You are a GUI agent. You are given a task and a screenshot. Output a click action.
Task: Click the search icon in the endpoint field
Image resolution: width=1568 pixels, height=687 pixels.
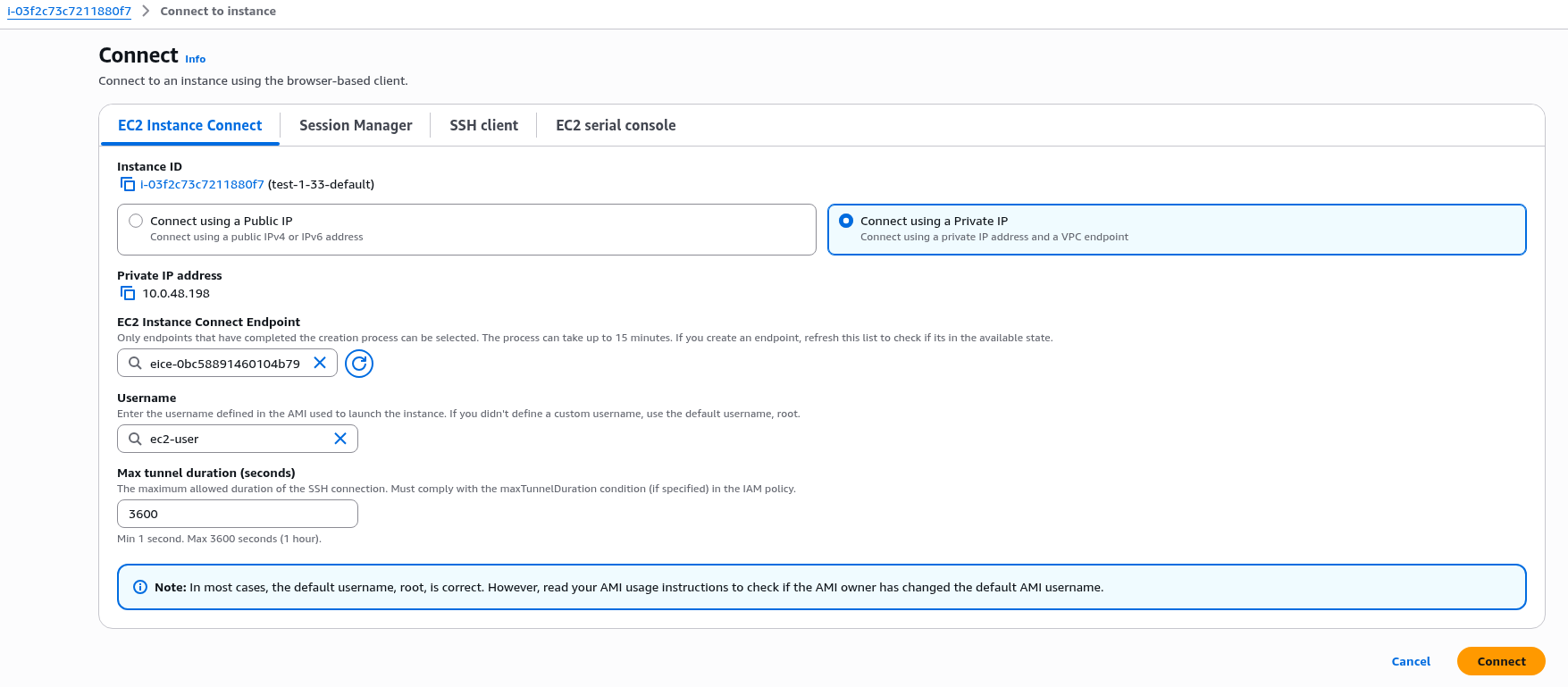[135, 363]
